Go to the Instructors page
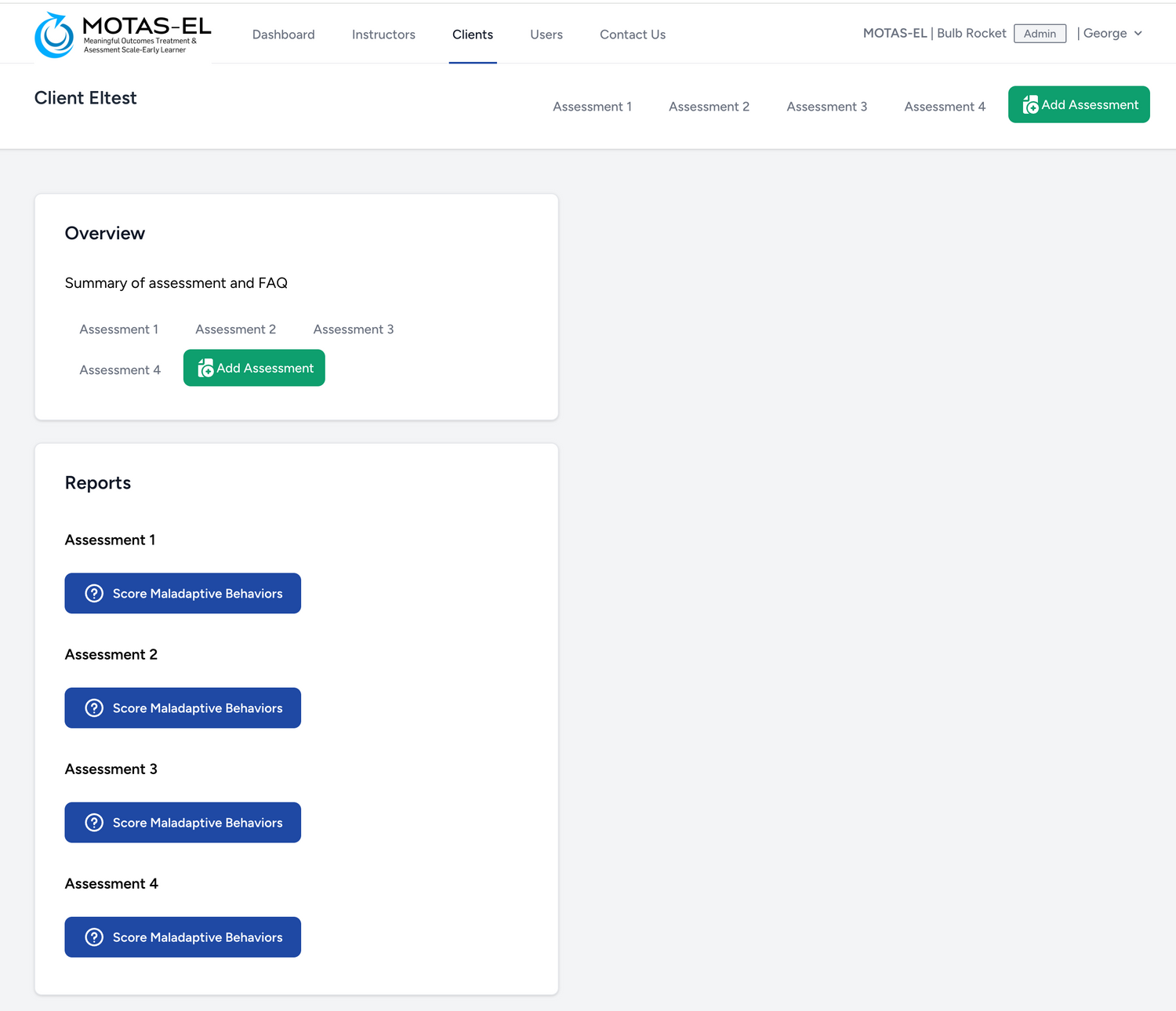The height and width of the screenshot is (1011, 1176). tap(383, 35)
